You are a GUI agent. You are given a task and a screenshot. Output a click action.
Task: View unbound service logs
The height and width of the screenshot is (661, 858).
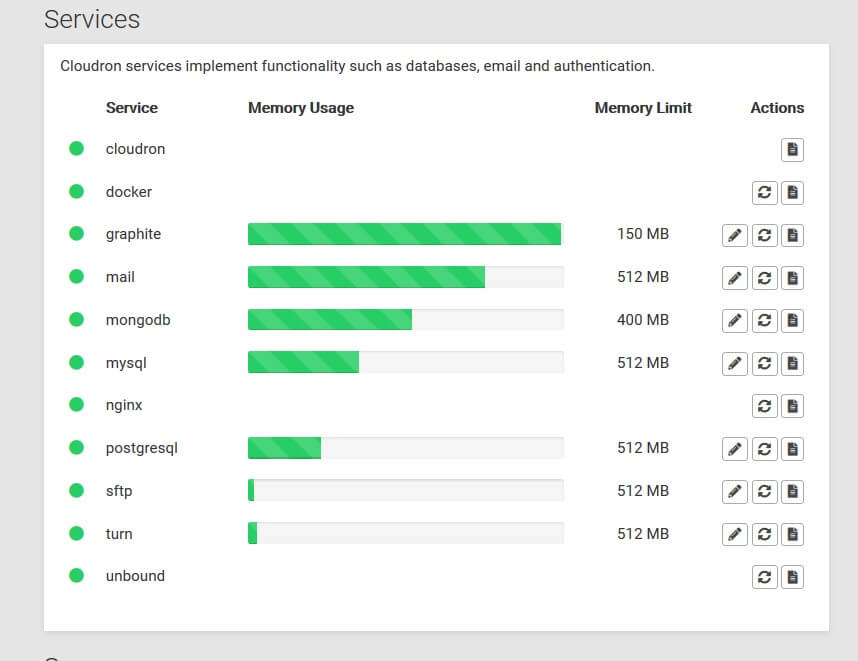point(792,577)
